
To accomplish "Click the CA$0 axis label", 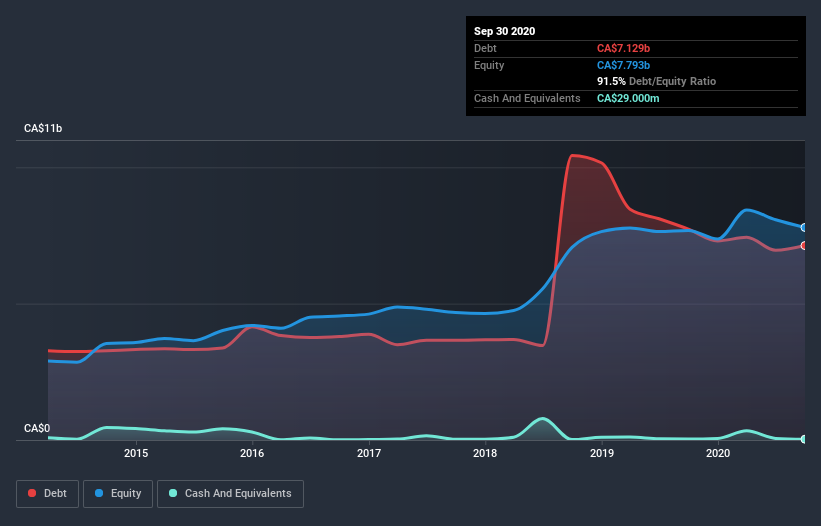I will (37, 428).
